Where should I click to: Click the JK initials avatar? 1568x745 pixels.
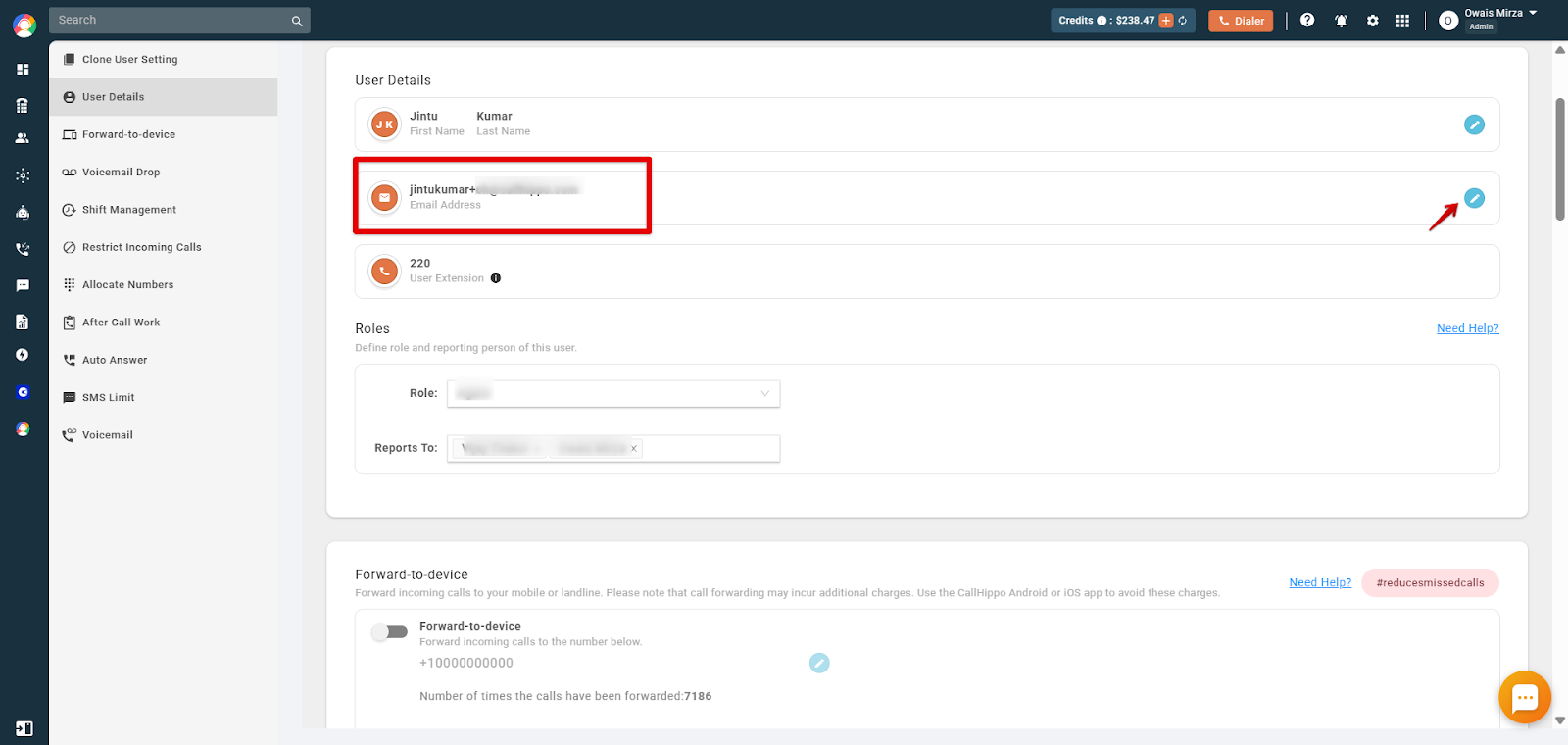tap(384, 124)
